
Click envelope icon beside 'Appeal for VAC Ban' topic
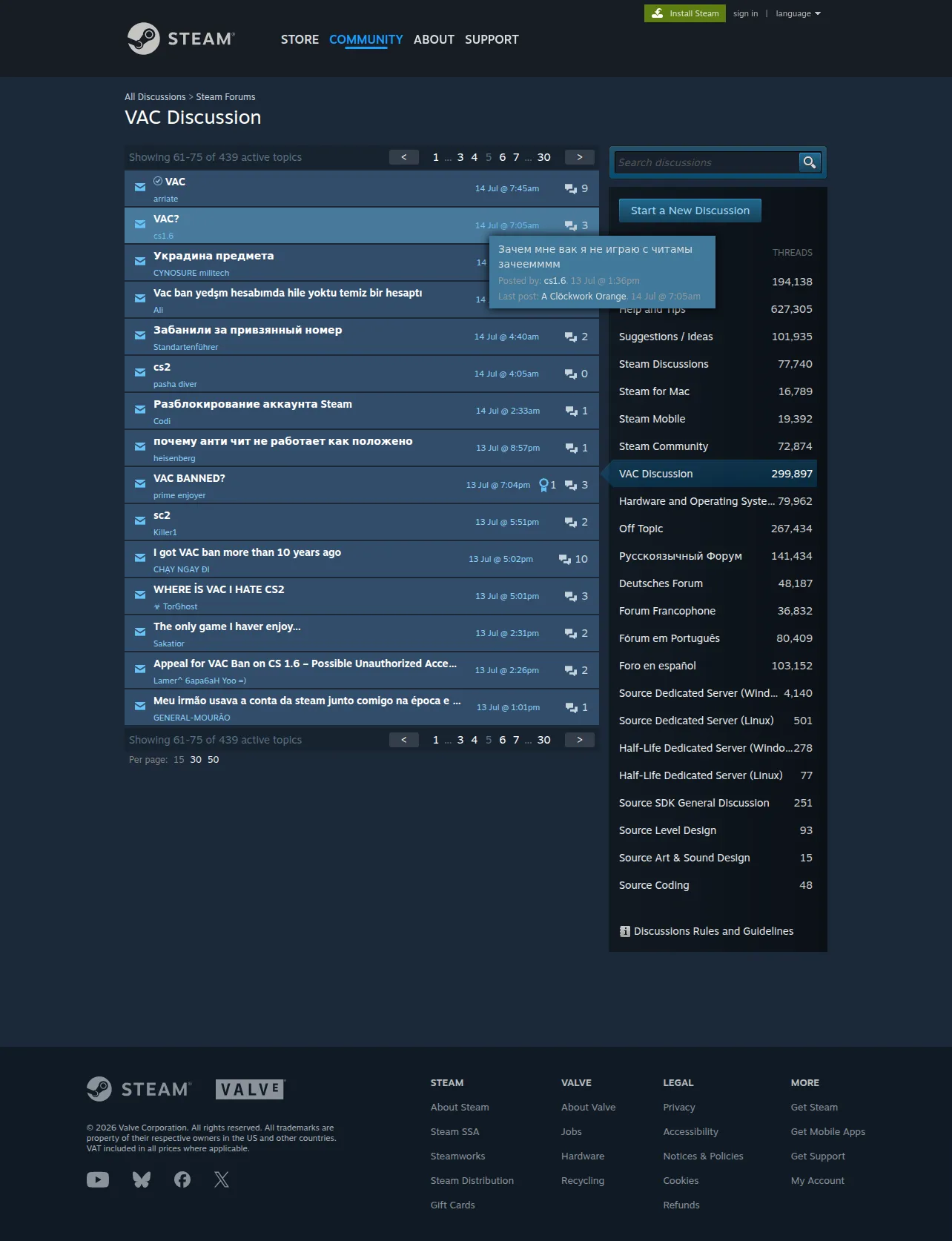click(140, 669)
